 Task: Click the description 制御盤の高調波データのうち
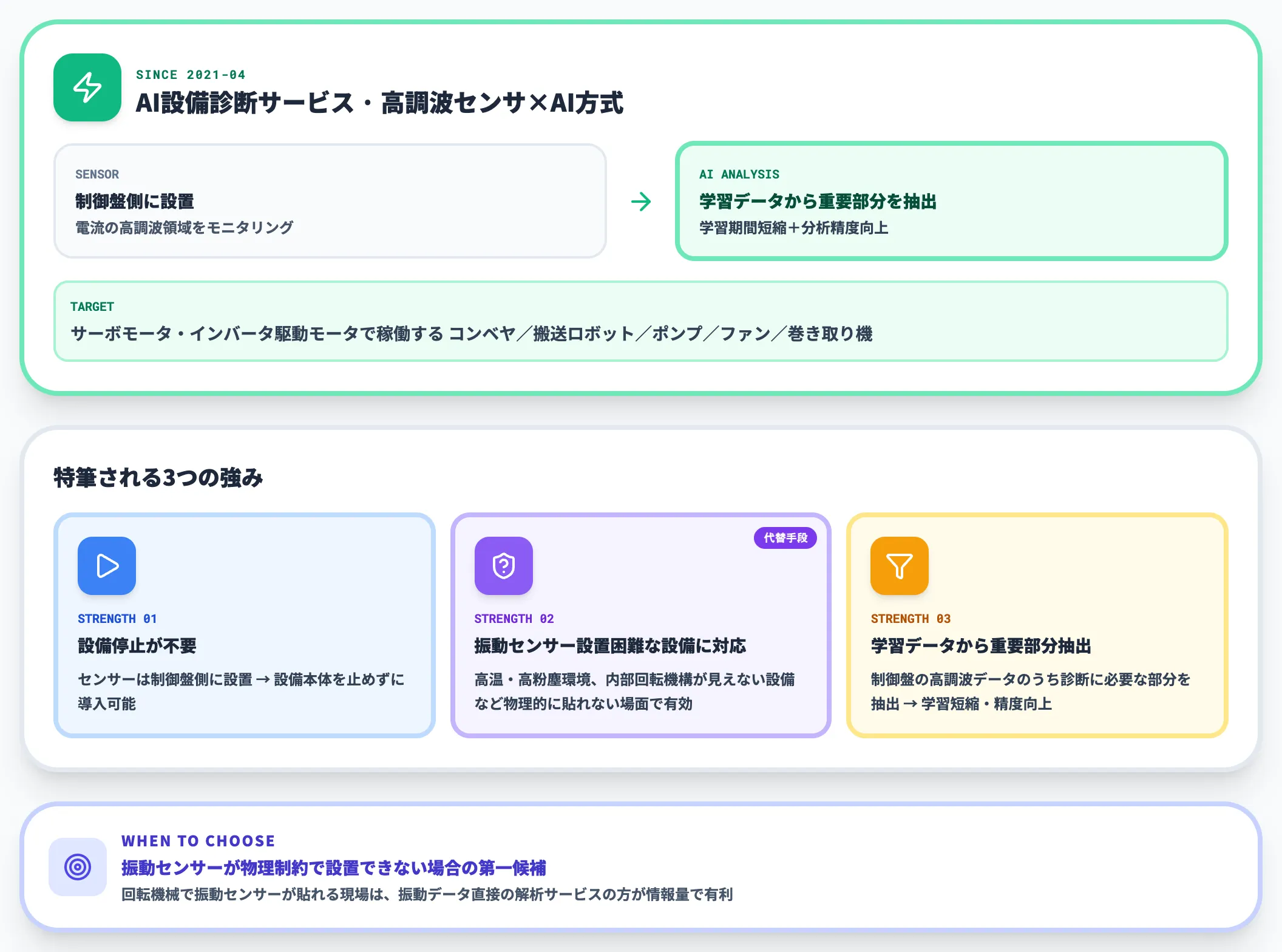click(1031, 692)
